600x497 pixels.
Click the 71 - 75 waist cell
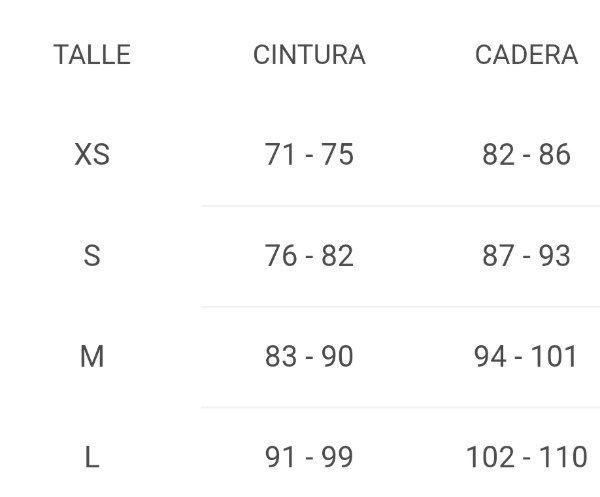[x=309, y=155]
